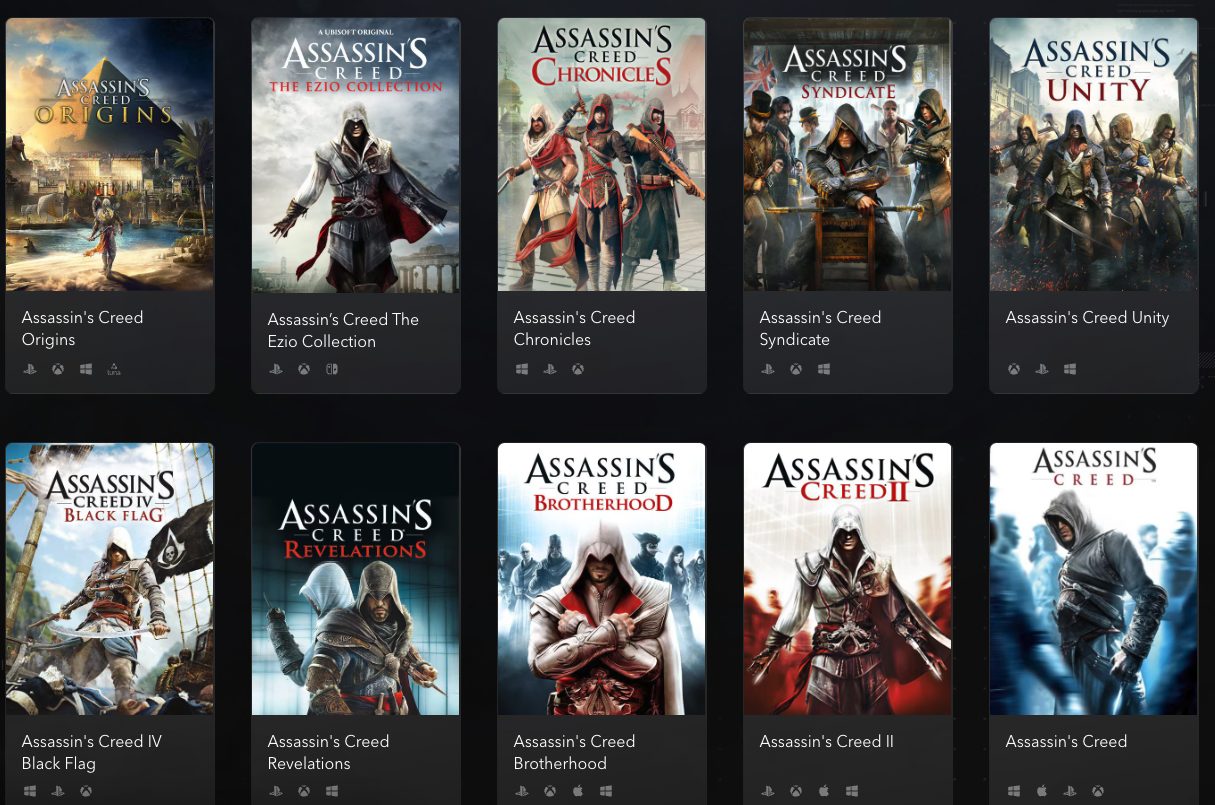Click the Apple icon under Assassin's Creed II
Screen dimensions: 1215x805
(824, 792)
